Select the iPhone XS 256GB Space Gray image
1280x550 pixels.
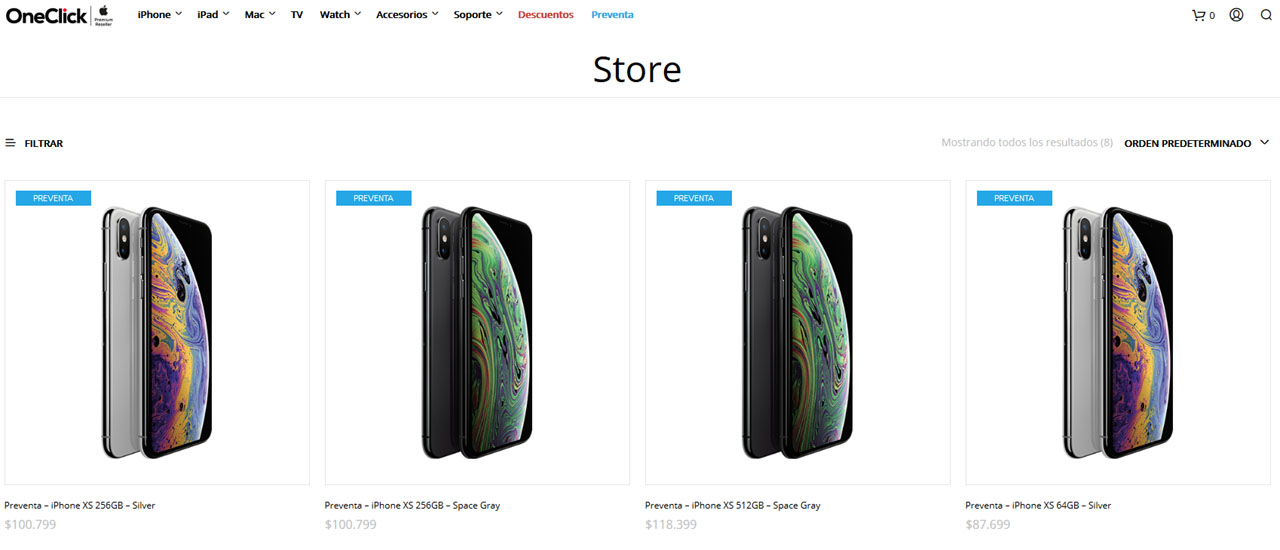(477, 332)
